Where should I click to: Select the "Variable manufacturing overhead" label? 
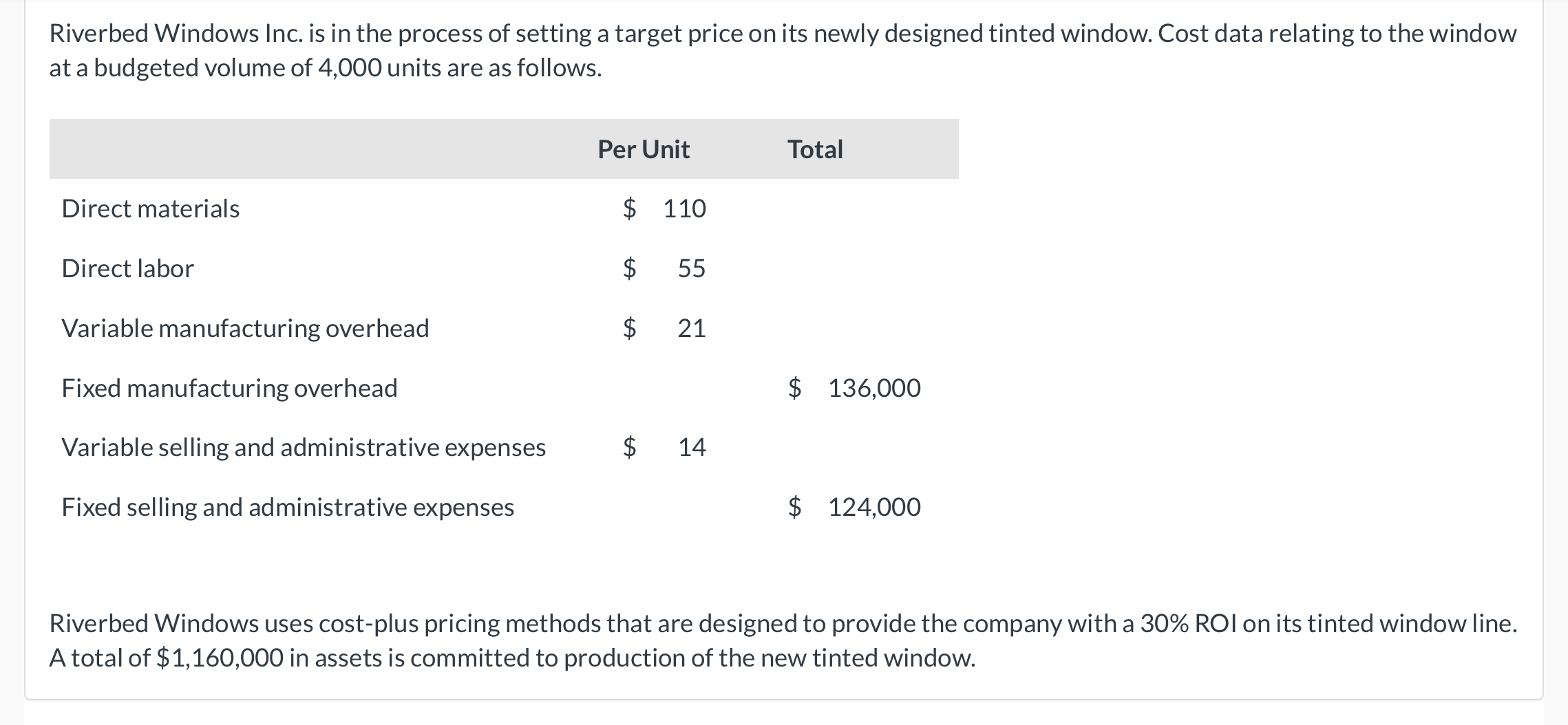[245, 328]
